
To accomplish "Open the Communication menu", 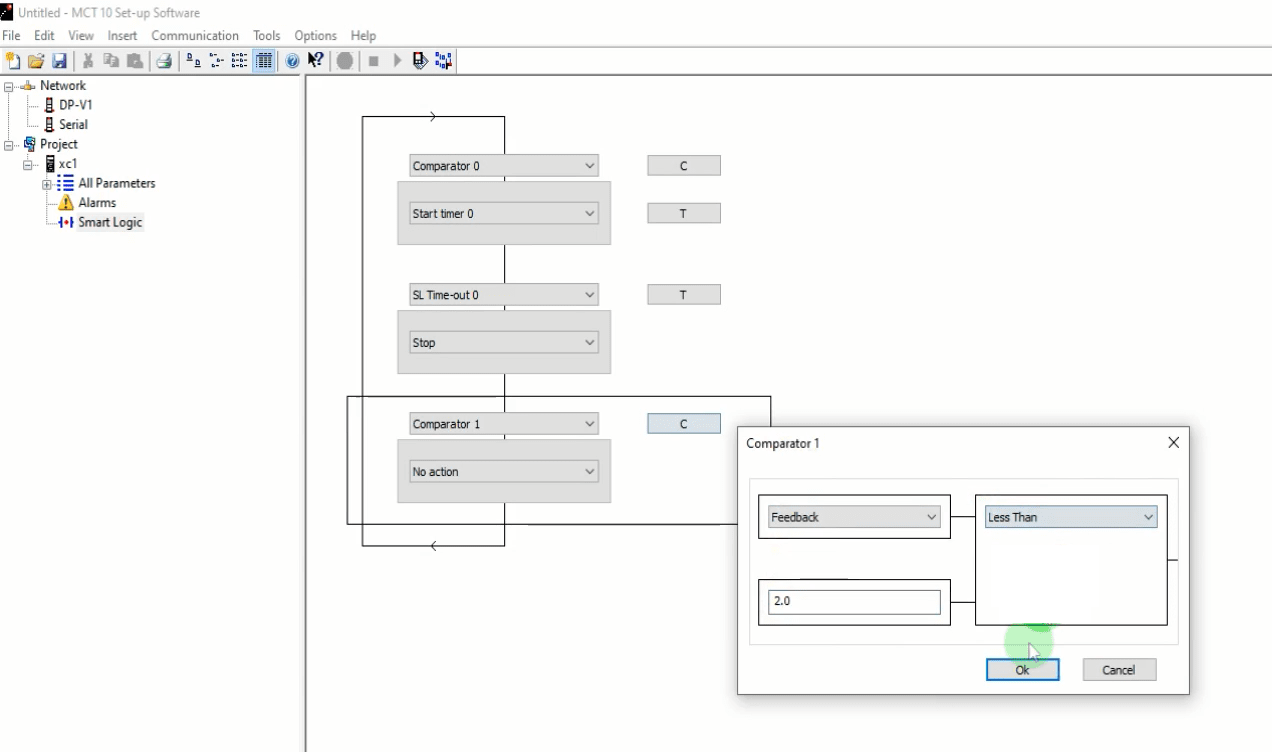I will [197, 36].
